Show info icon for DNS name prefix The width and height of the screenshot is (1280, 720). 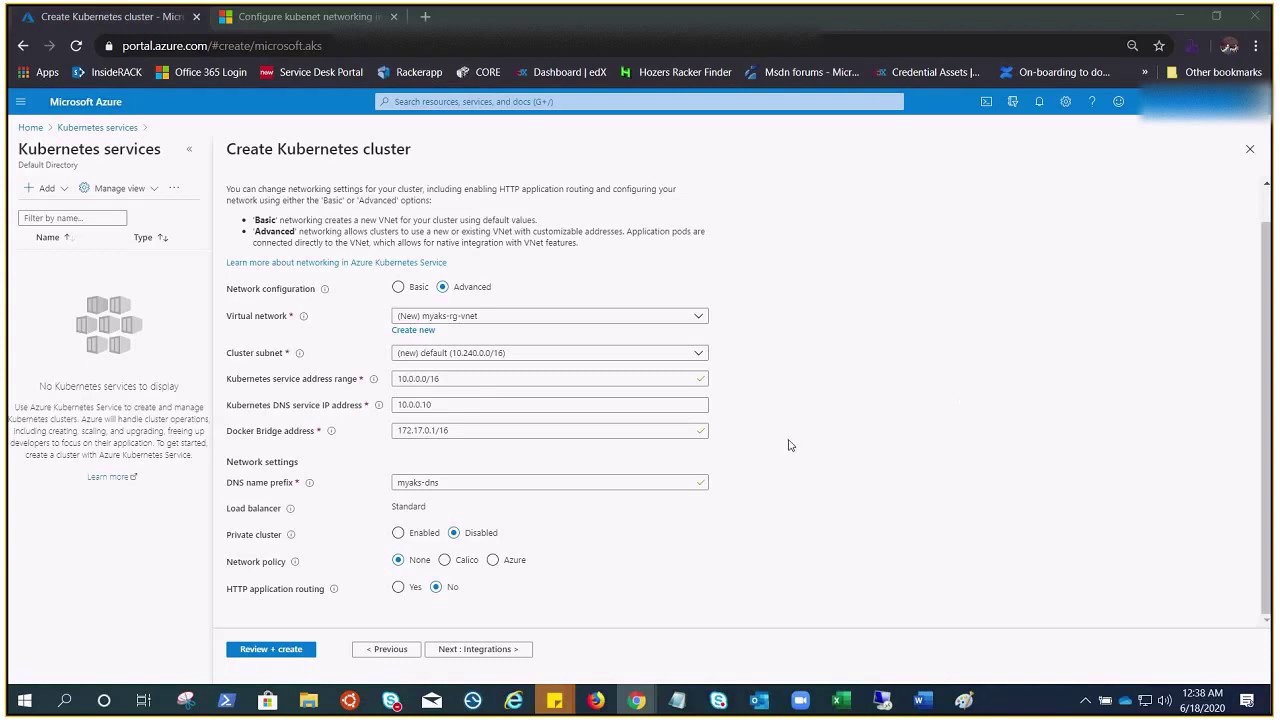coord(309,483)
